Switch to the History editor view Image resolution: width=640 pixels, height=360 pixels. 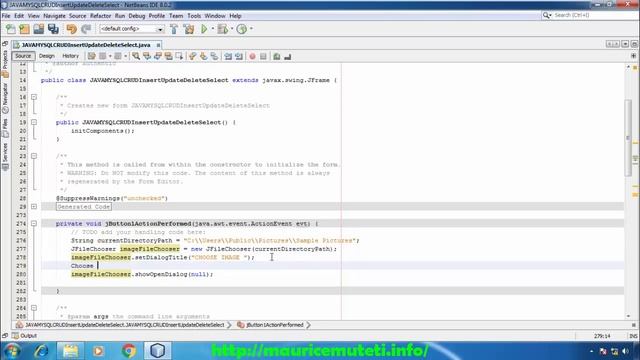[70, 56]
